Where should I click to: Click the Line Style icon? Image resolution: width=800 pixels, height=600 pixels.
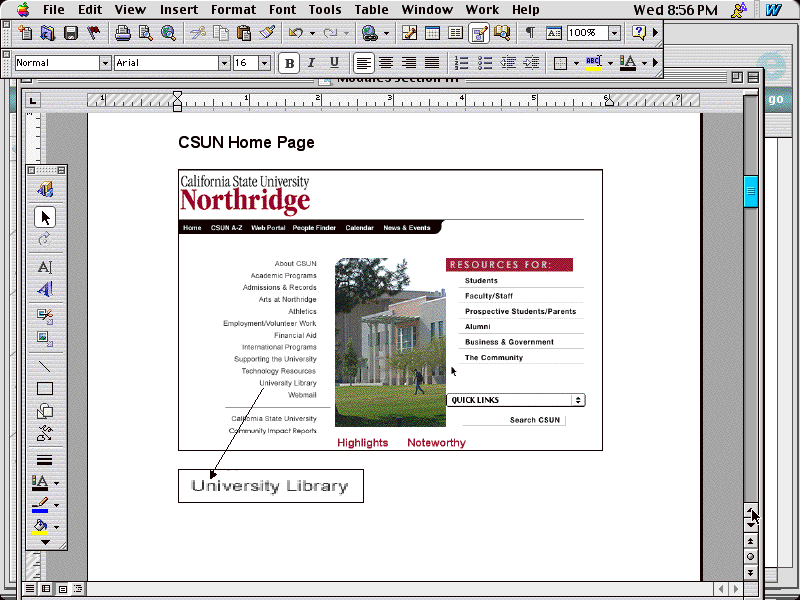45,460
